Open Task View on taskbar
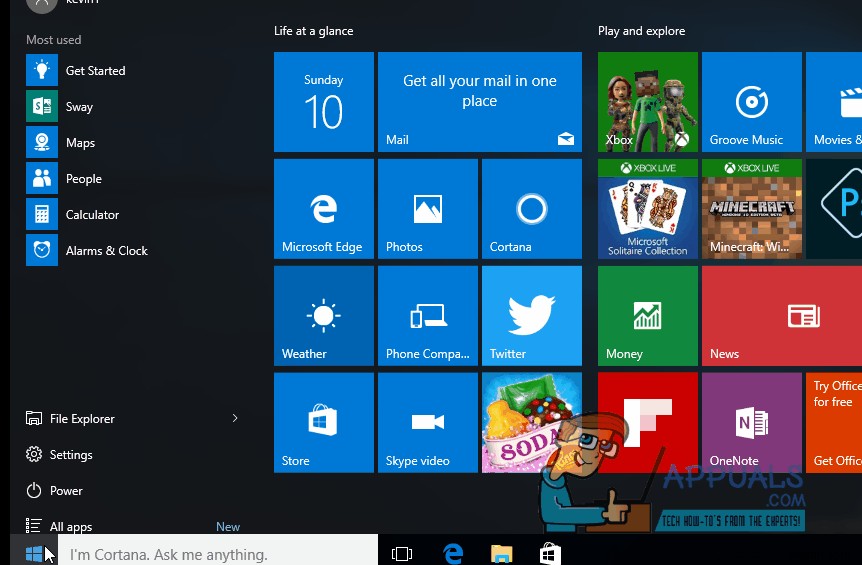This screenshot has height=565, width=862. coord(402,553)
